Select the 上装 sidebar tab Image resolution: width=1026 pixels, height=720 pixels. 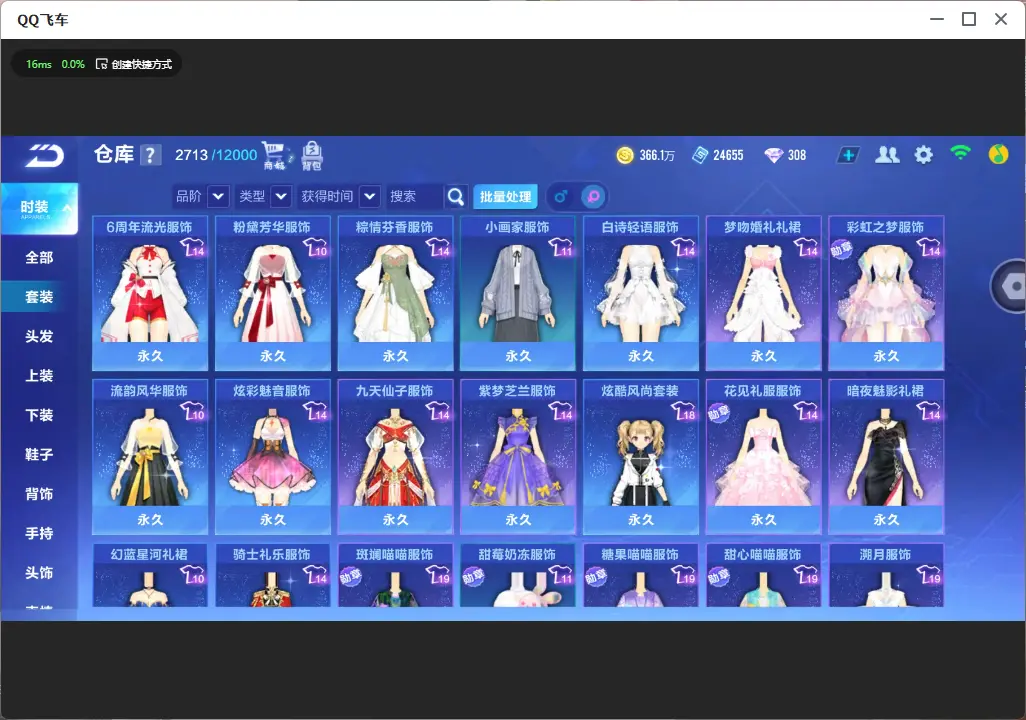click(x=39, y=376)
